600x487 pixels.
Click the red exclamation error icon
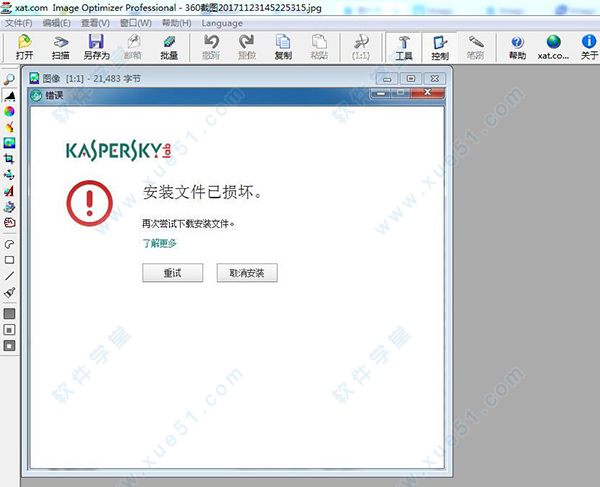90,203
